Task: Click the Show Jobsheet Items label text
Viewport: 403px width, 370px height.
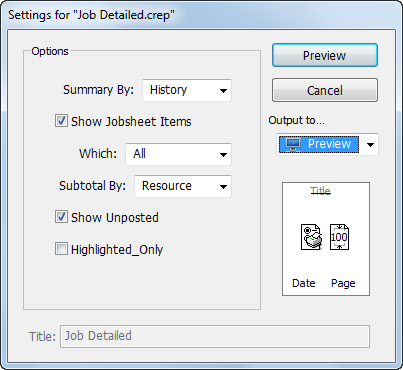Action: pyautogui.click(x=131, y=122)
